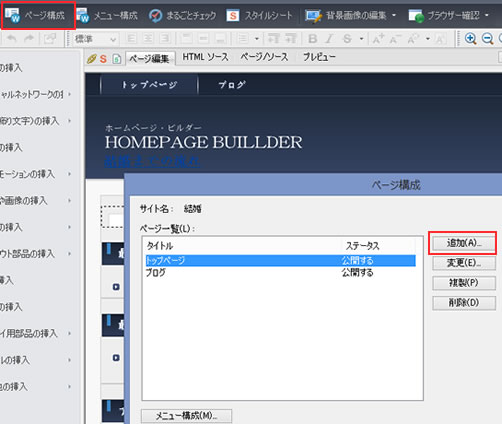This screenshot has width=502, height=424.
Task: Expand ウト部品の挿入 submenu arrow
Action: tap(69, 254)
